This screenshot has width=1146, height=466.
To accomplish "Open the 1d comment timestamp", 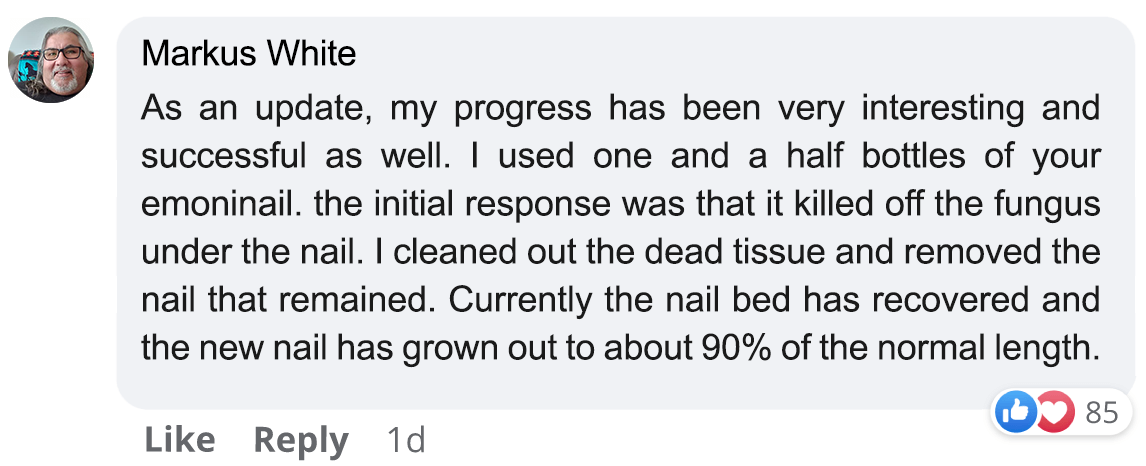I will pos(405,440).
